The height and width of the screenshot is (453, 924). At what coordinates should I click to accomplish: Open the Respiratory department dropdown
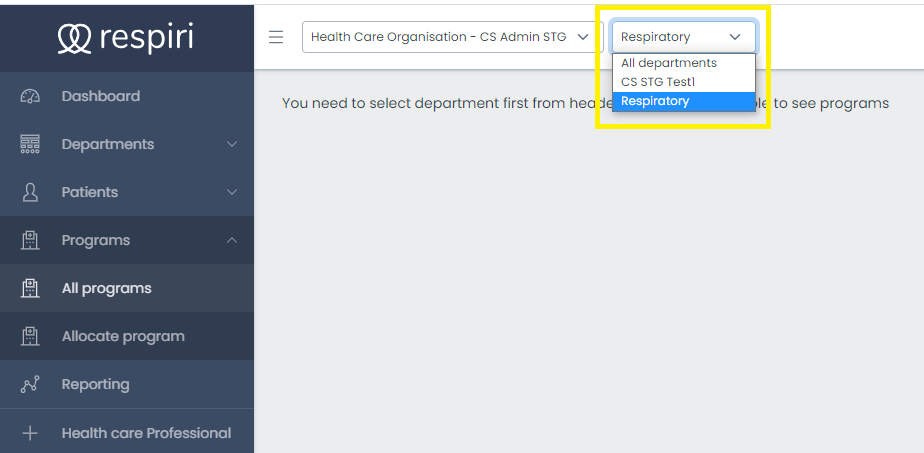pos(683,37)
